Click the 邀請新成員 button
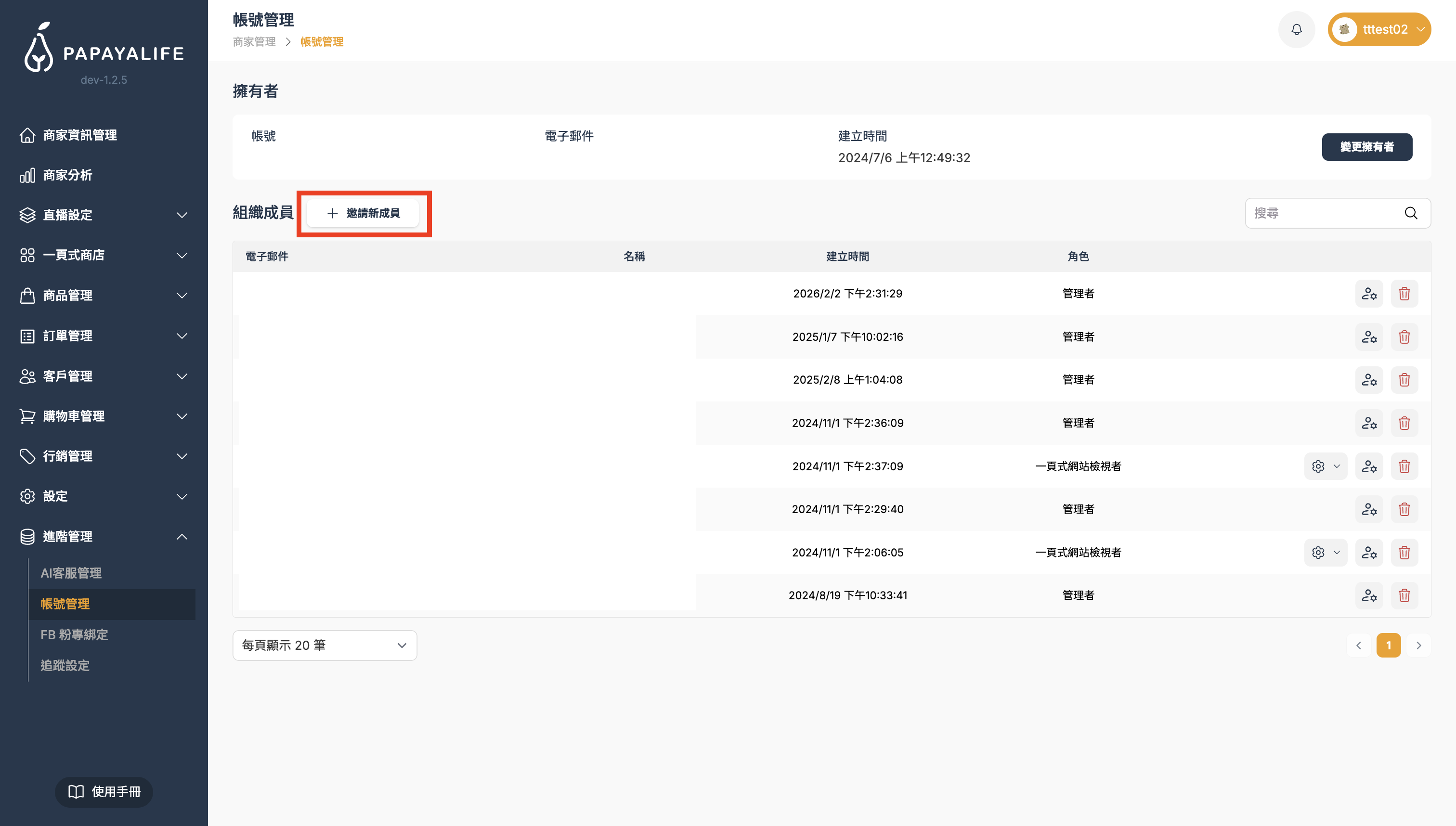This screenshot has height=826, width=1456. click(x=363, y=213)
